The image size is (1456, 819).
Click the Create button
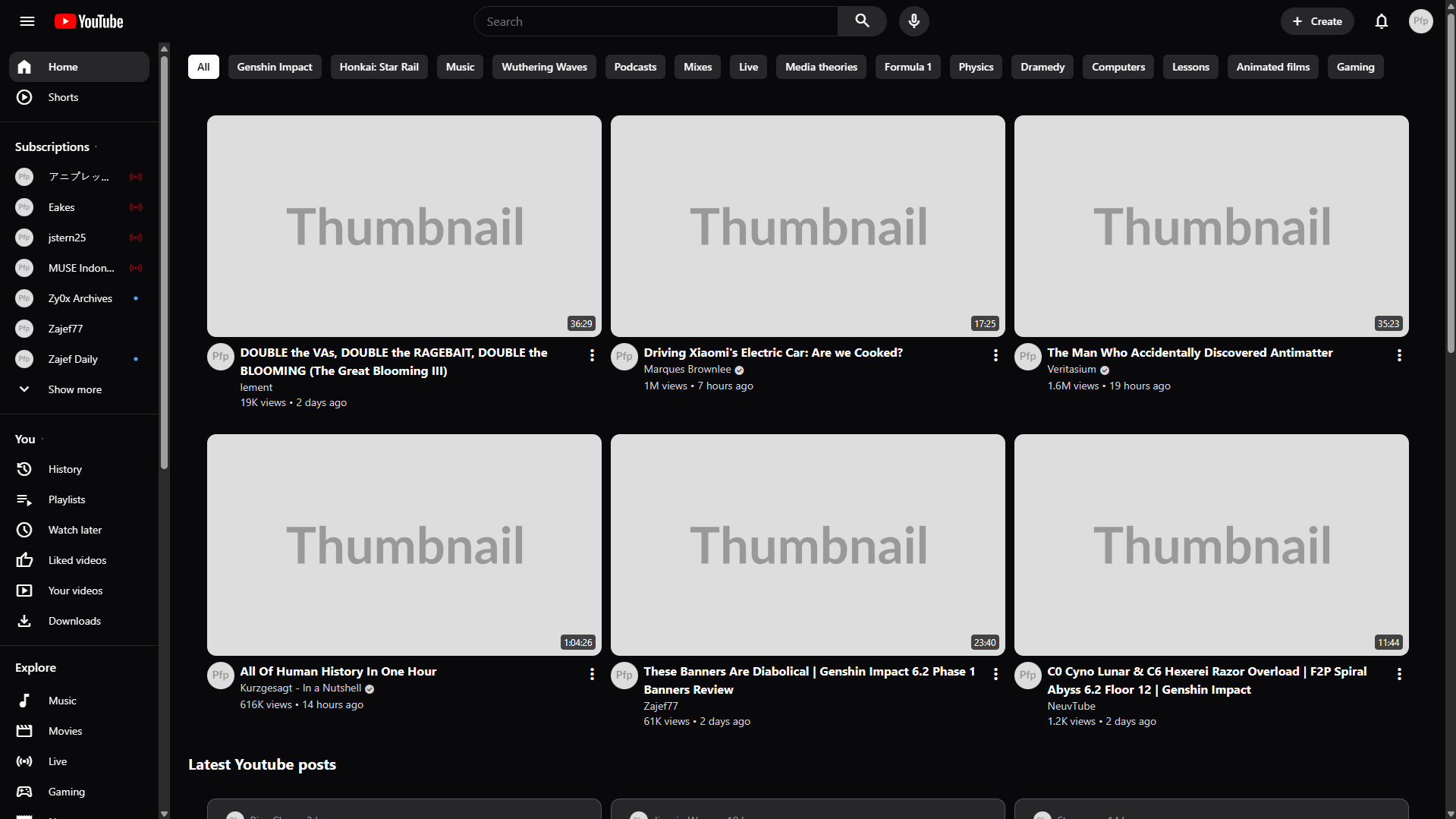tap(1317, 21)
